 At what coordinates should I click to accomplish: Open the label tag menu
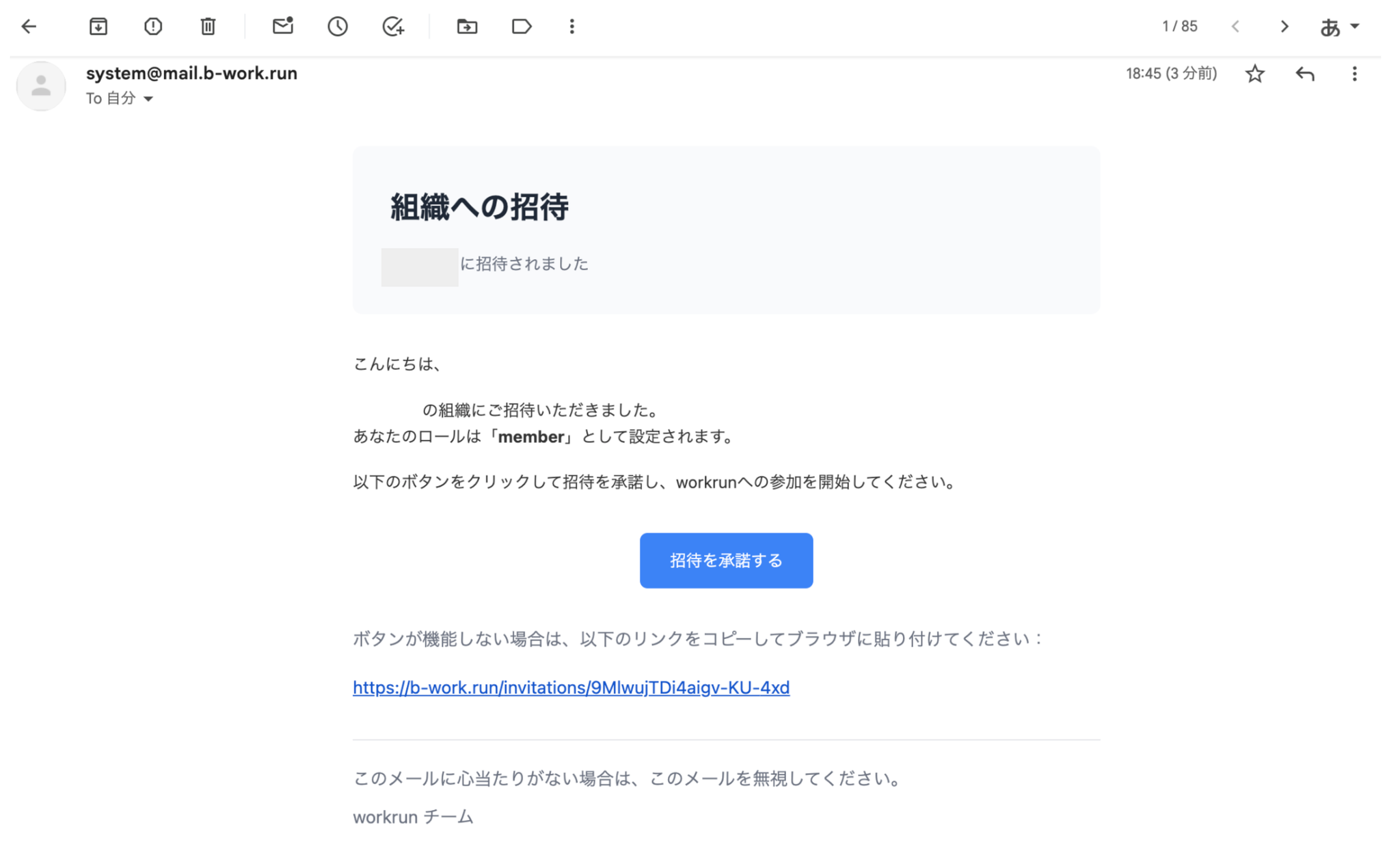coord(522,27)
